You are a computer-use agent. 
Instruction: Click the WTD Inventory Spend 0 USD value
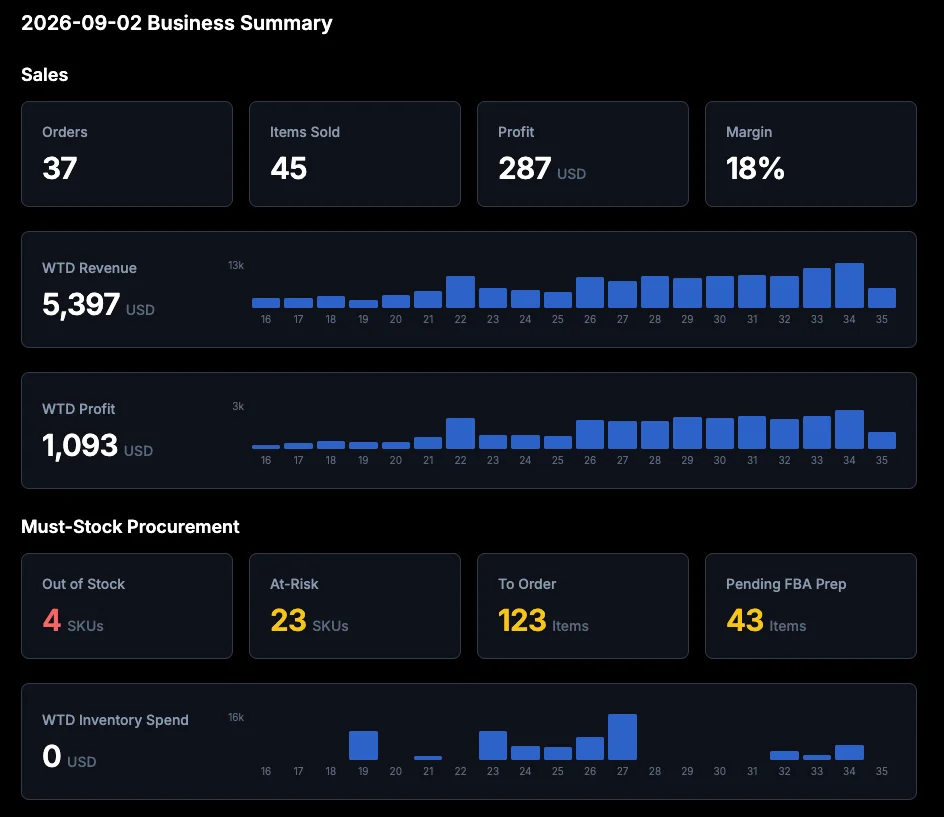click(69, 757)
